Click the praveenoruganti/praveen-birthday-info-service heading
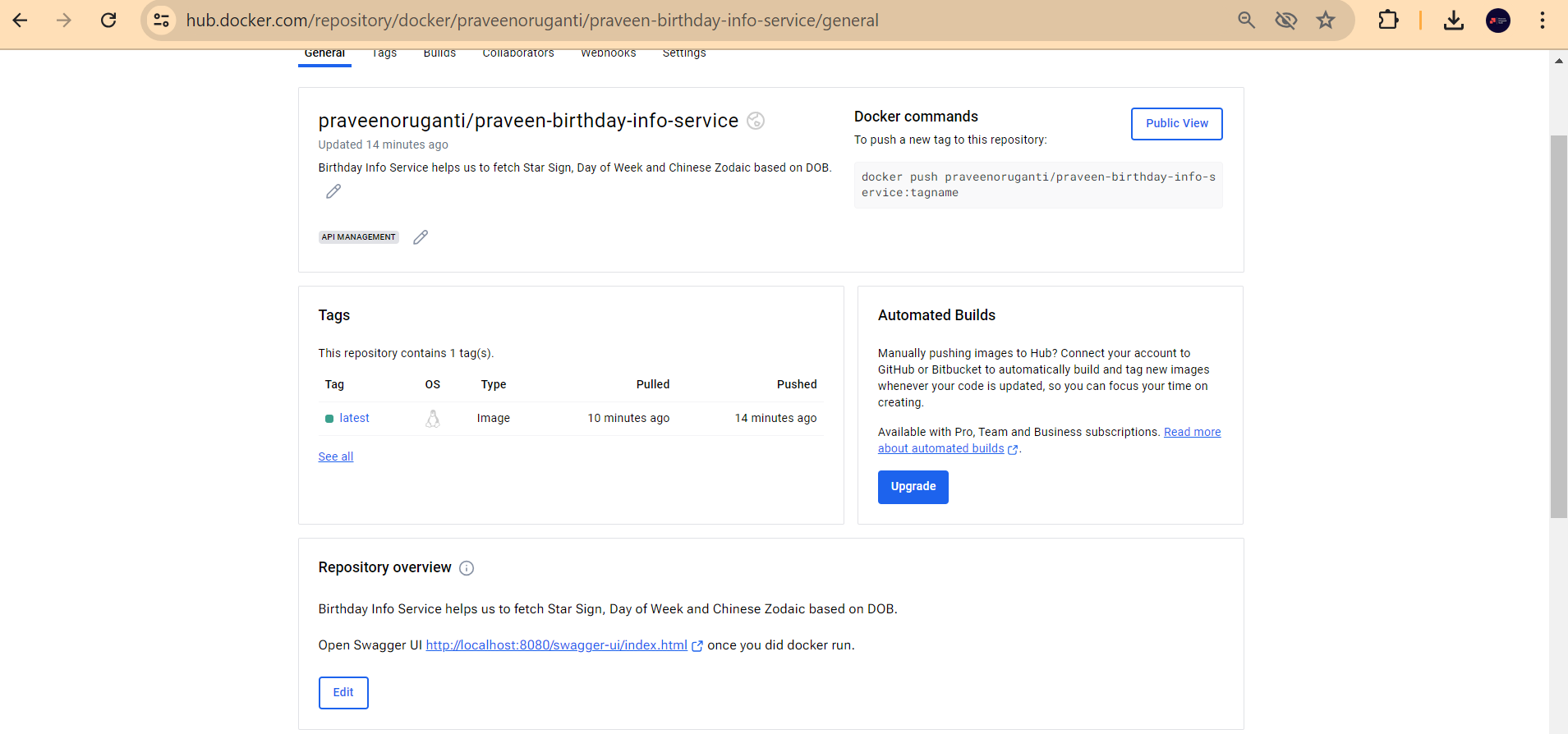 click(x=528, y=121)
